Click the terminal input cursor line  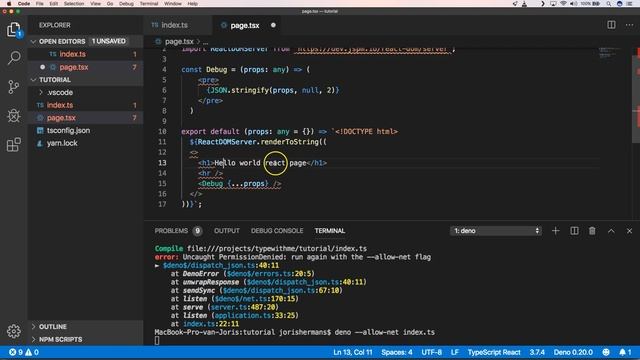157,340
